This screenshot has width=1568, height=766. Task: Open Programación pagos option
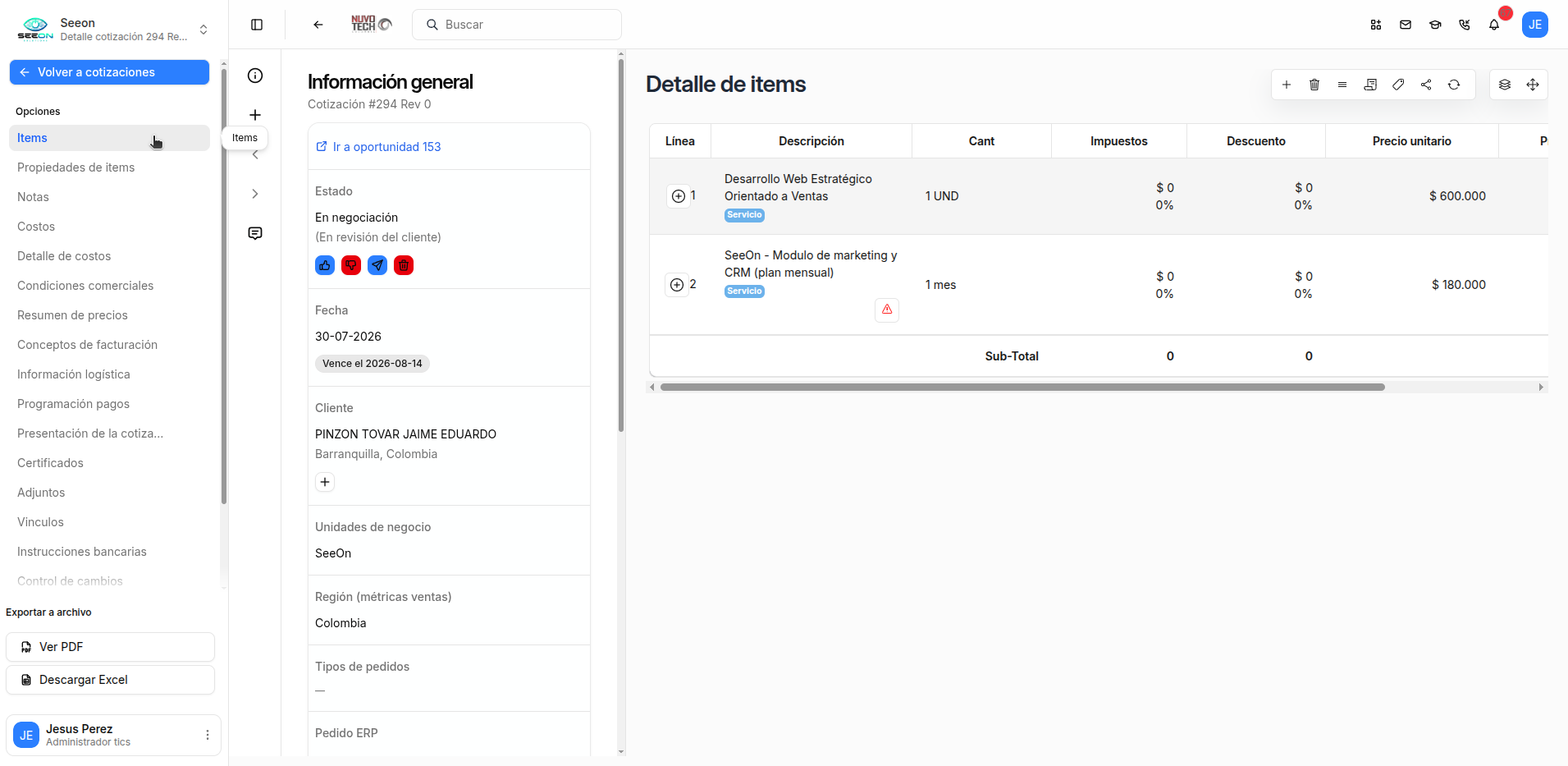tap(109, 404)
